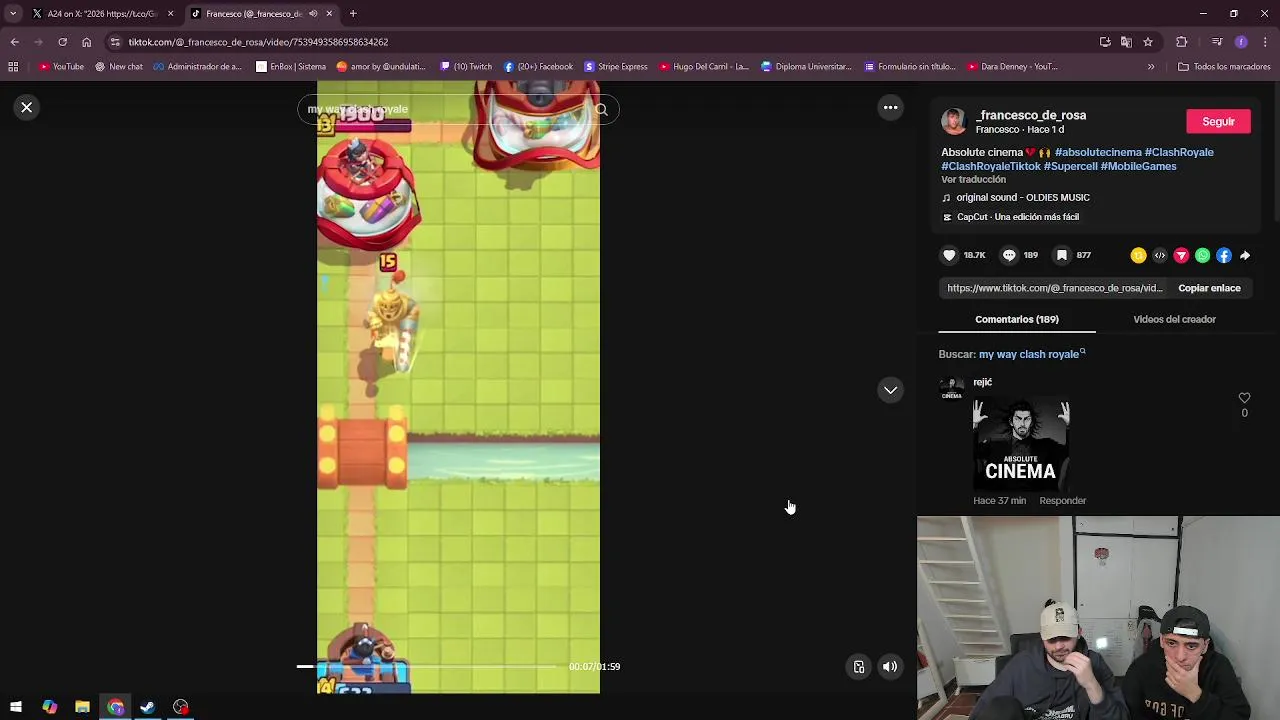Share the video to Facebook
Screen dimensions: 1280x720
[x=1224, y=256]
